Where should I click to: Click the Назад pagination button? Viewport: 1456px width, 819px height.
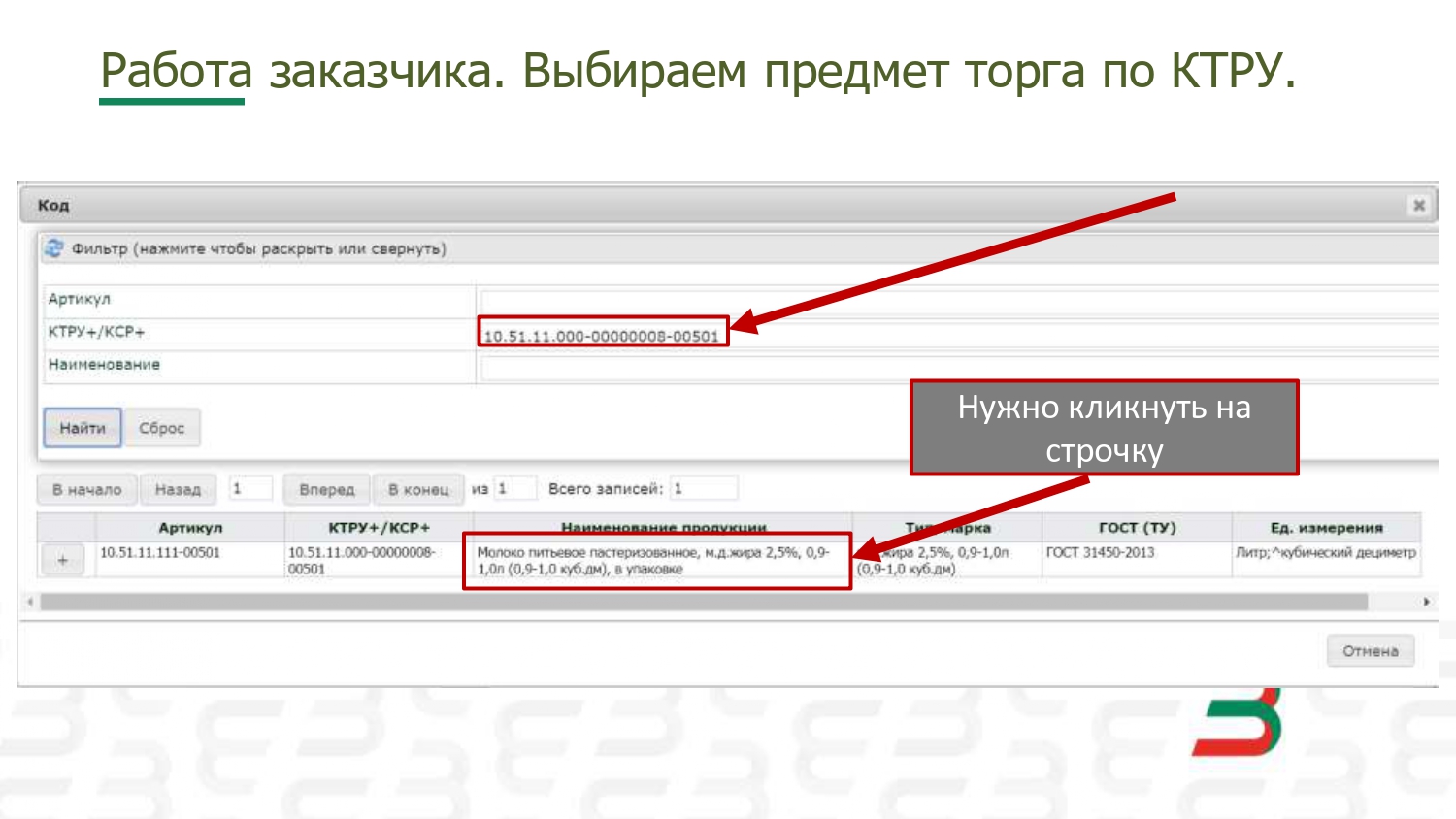pyautogui.click(x=178, y=489)
